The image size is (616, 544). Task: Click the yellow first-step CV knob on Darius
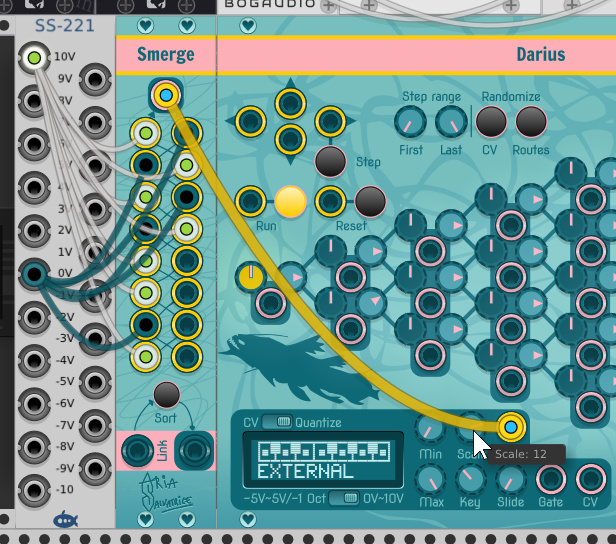point(251,277)
